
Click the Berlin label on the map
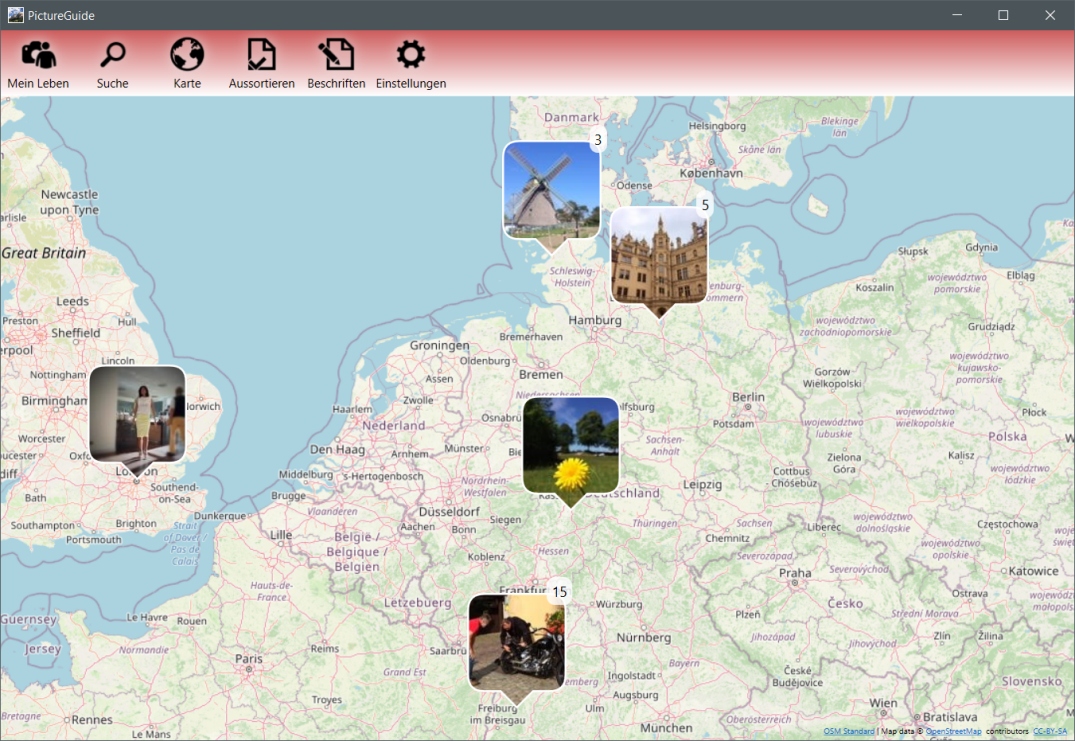(748, 397)
